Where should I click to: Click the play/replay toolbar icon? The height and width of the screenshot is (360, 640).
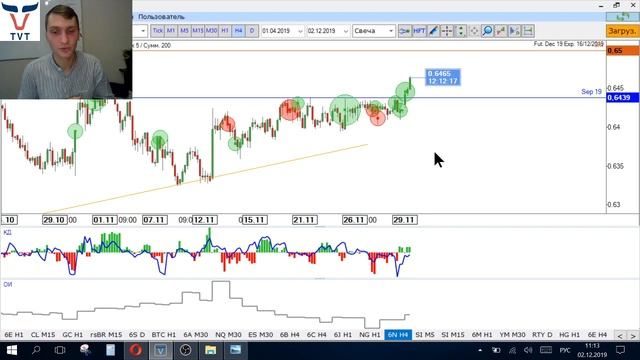[x=514, y=31]
